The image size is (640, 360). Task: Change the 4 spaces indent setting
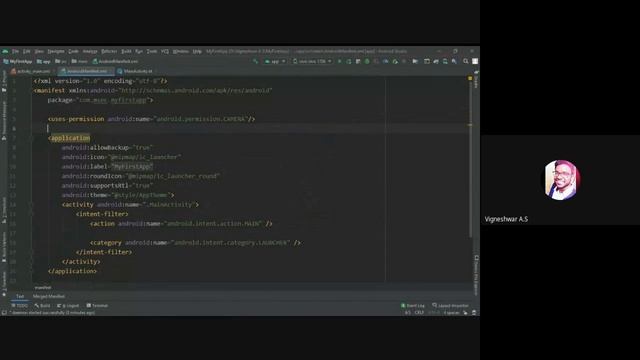[x=451, y=313]
